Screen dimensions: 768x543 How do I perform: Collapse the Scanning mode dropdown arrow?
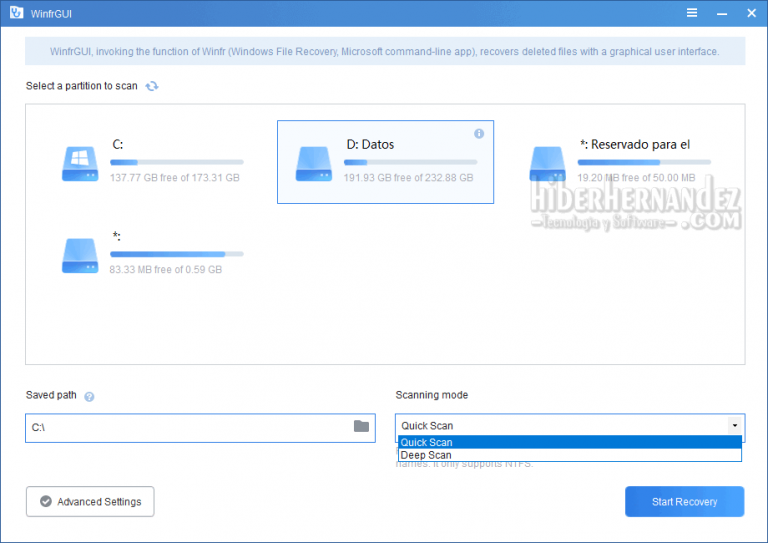click(x=735, y=426)
